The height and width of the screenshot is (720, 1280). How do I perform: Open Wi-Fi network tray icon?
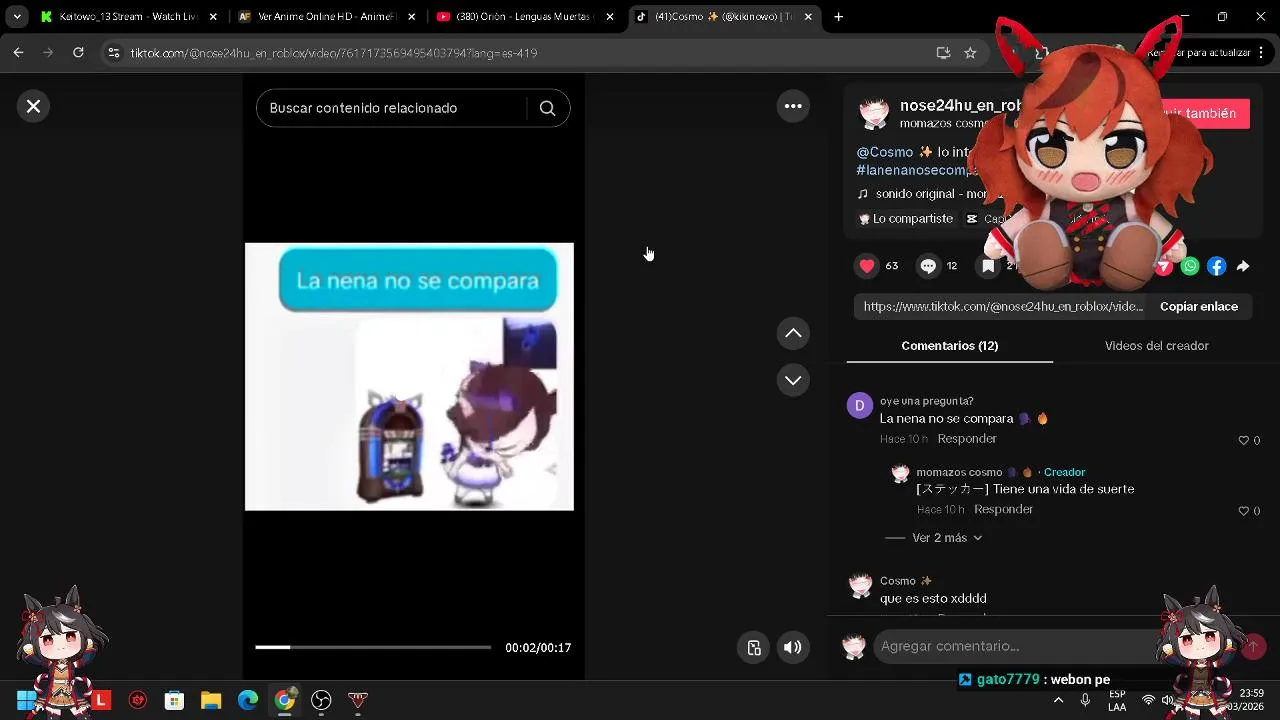point(1148,701)
